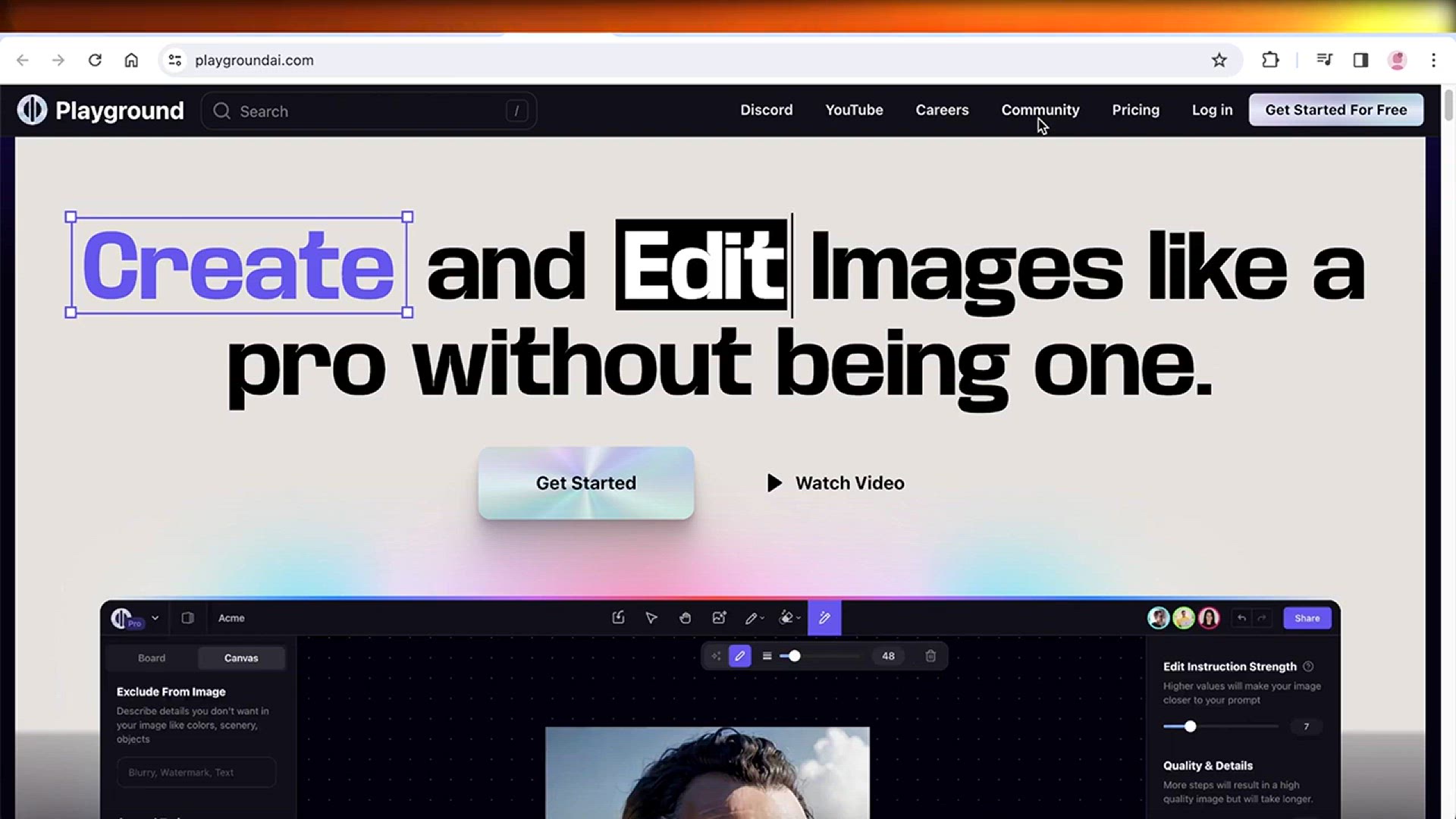Image resolution: width=1456 pixels, height=819 pixels.
Task: Click the Edit Instruction Strength help icon
Action: 1308,667
